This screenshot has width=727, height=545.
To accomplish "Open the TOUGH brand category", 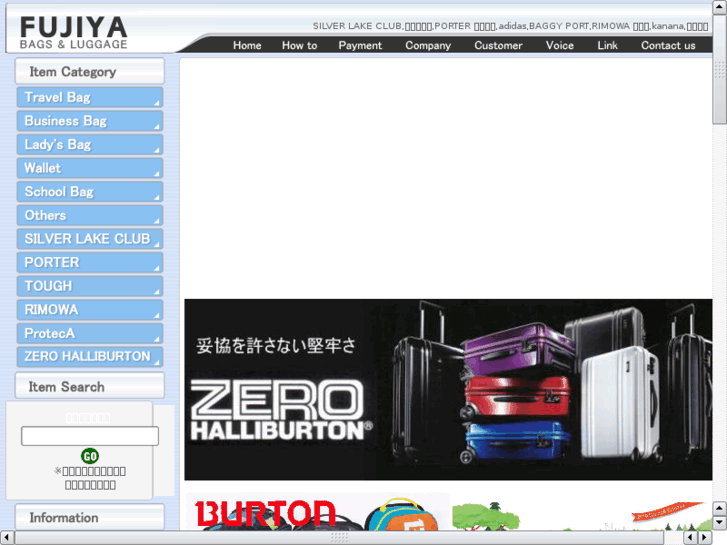I will [x=90, y=286].
